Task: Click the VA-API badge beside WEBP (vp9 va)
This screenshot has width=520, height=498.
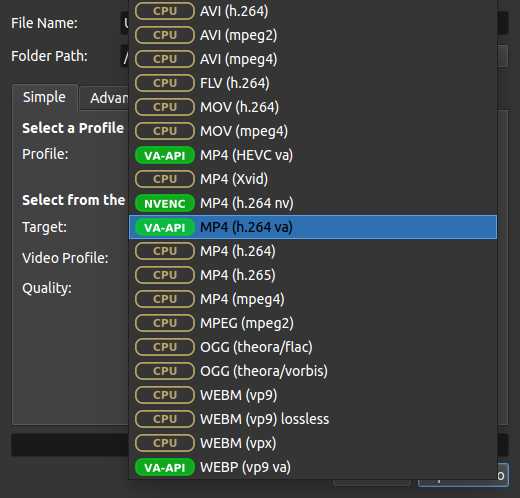Action: point(165,467)
